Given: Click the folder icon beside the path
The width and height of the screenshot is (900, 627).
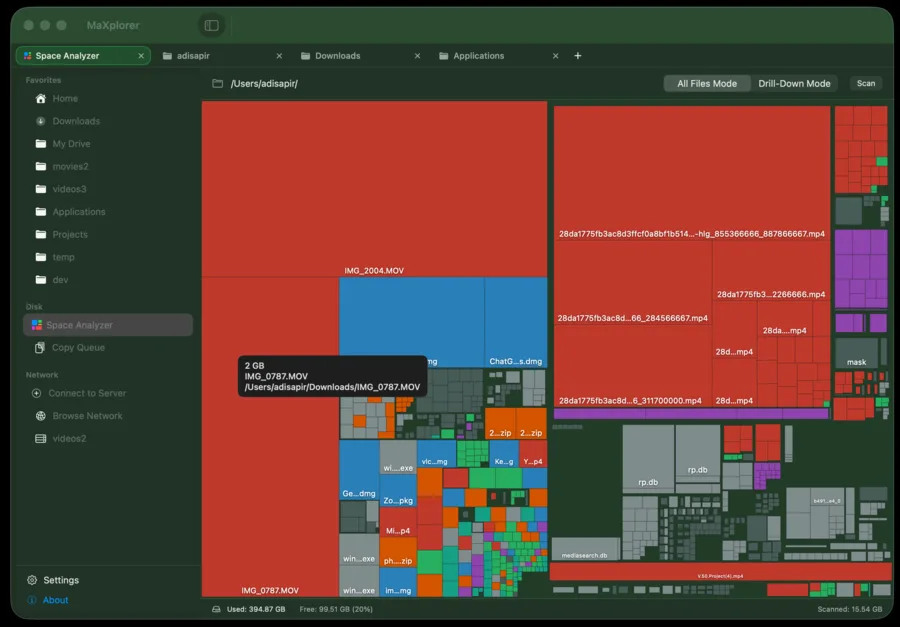Looking at the screenshot, I should click(218, 83).
